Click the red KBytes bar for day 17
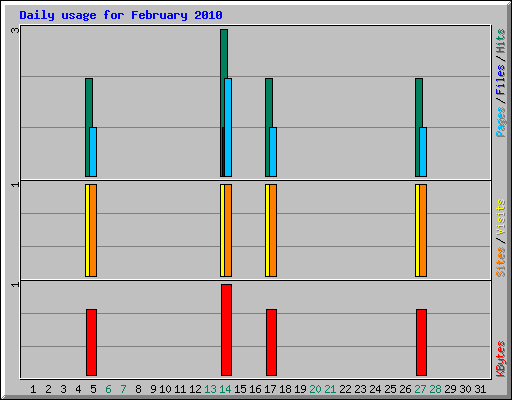Viewport: 512px width, 400px height. click(x=271, y=342)
